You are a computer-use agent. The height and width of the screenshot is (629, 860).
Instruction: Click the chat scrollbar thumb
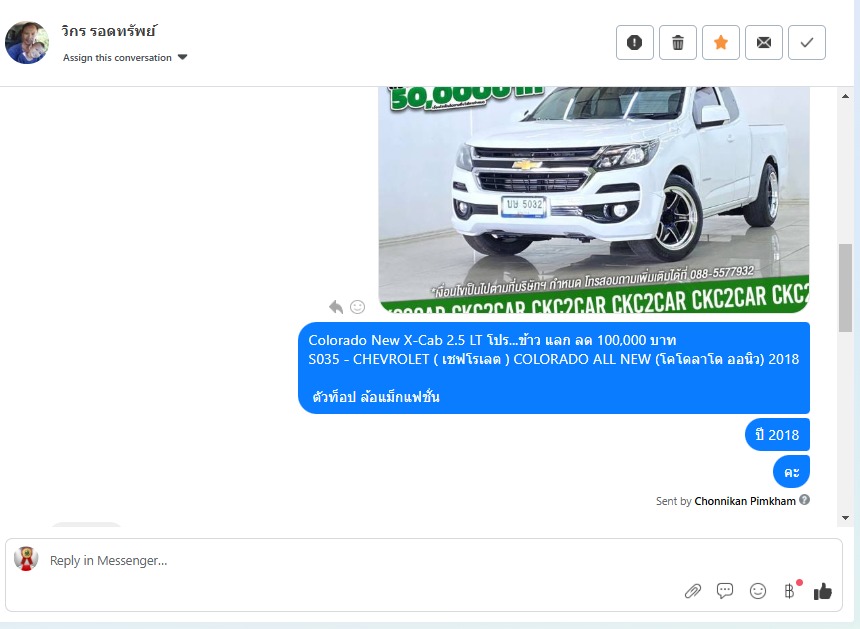(845, 287)
